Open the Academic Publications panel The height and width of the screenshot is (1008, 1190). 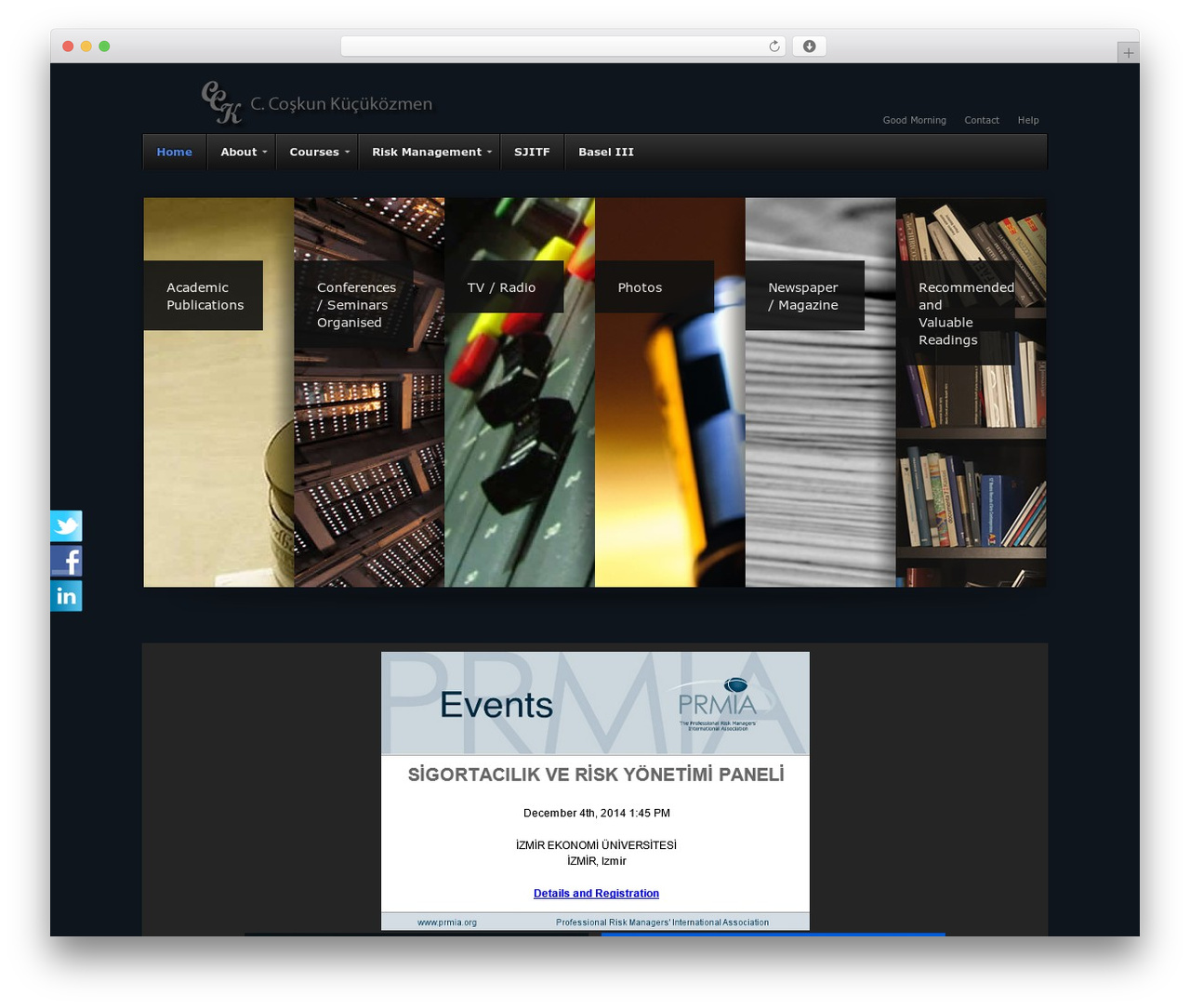(218, 392)
